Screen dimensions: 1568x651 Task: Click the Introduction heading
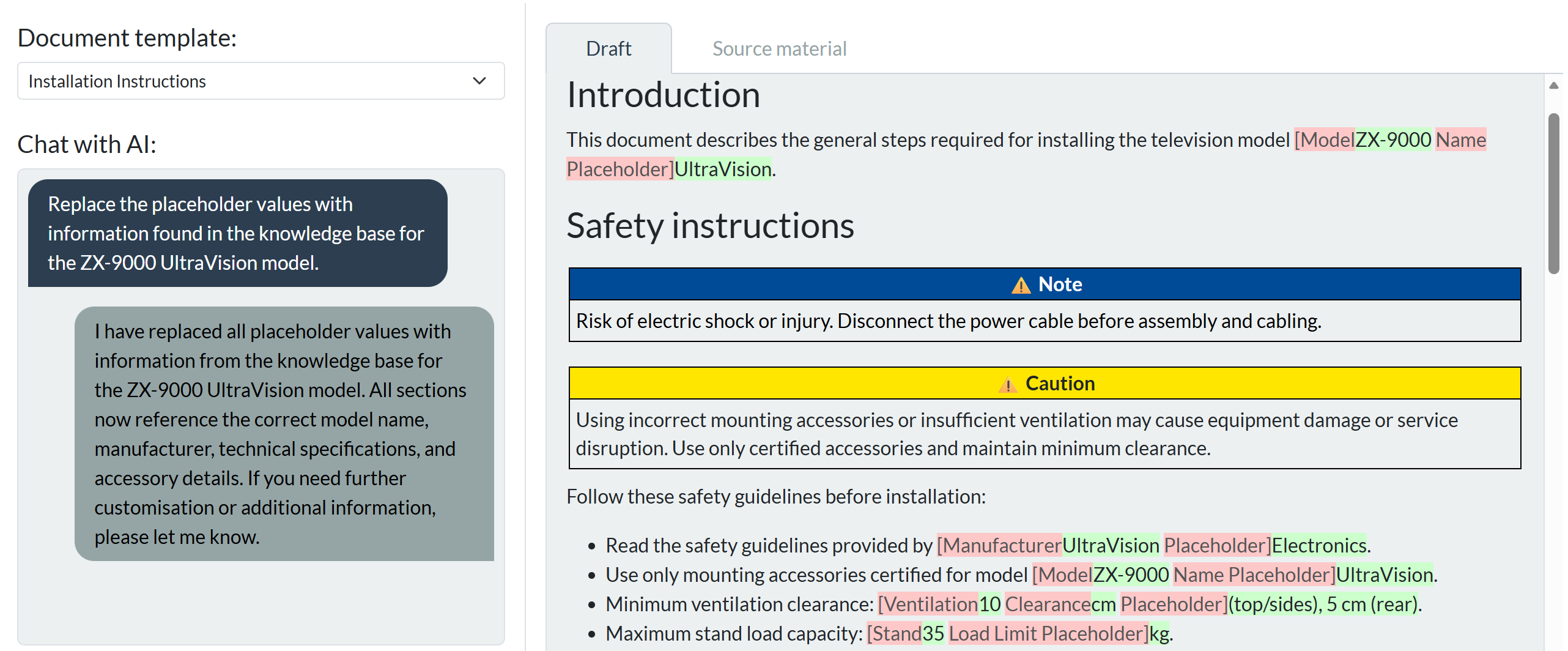[663, 95]
